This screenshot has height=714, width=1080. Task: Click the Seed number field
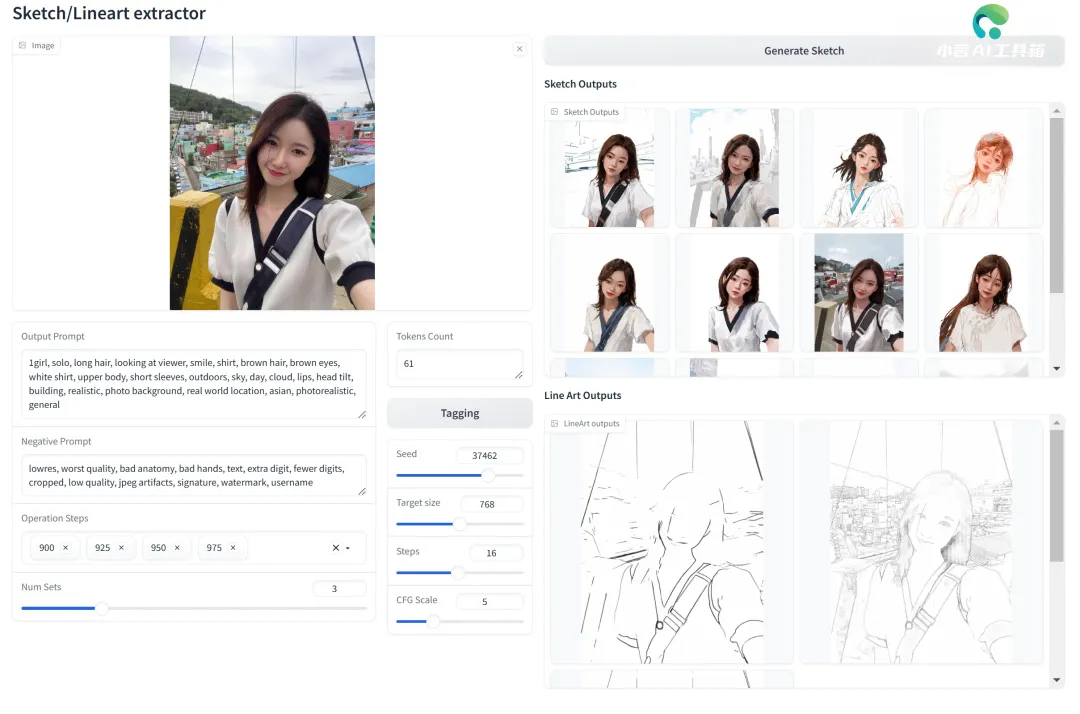click(489, 455)
